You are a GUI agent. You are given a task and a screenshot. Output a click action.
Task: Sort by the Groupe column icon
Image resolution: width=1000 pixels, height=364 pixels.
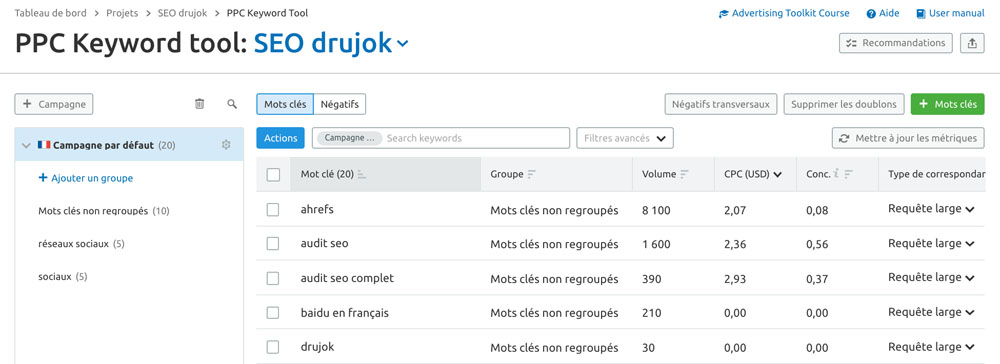tap(532, 174)
